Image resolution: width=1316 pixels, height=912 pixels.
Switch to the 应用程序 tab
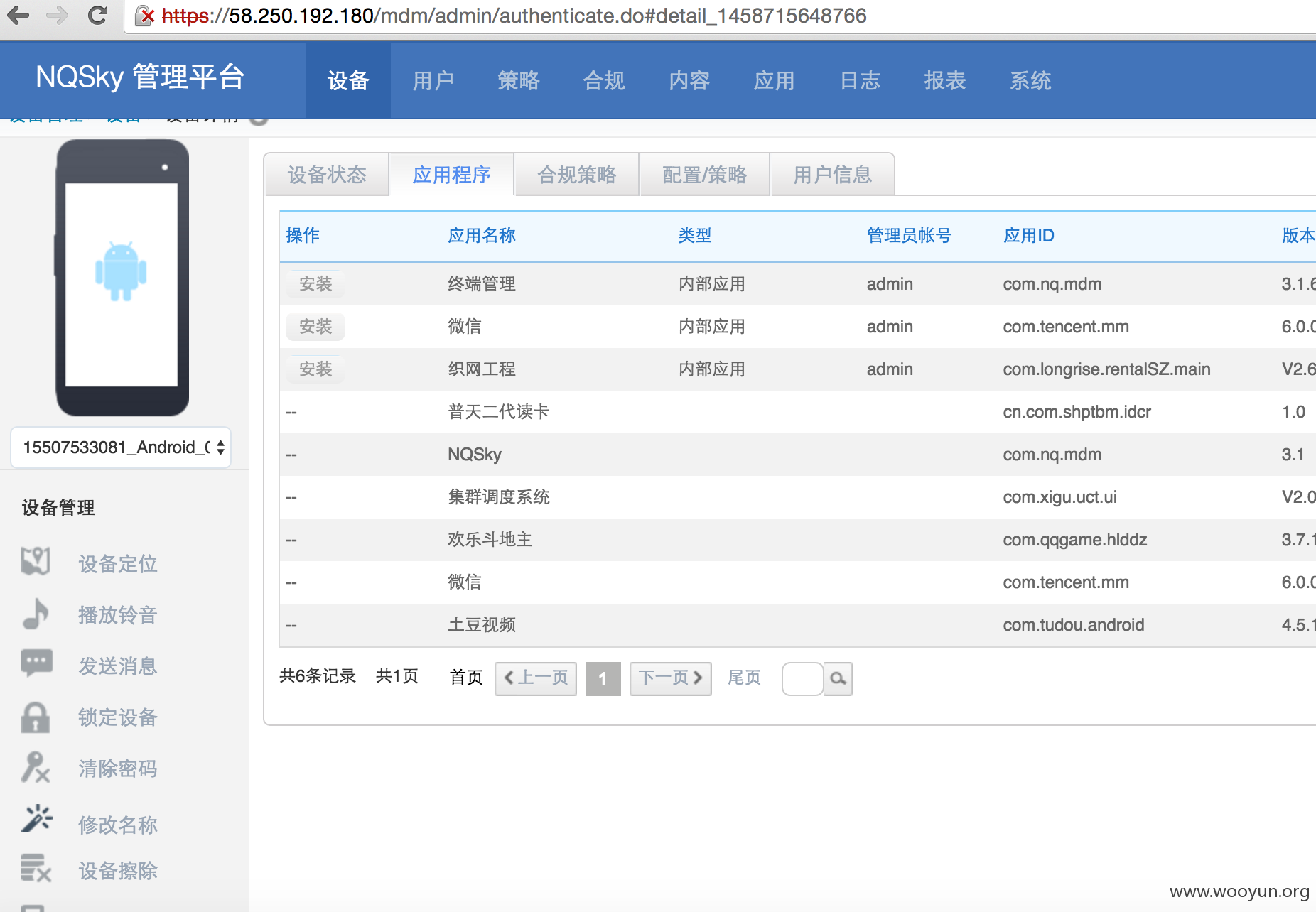point(452,175)
